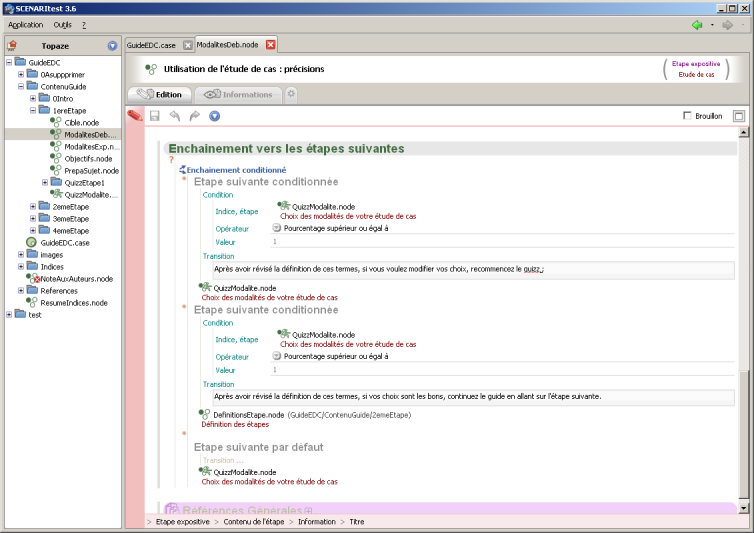Expand the Indices folder
This screenshot has height=533, width=754.
(20, 267)
